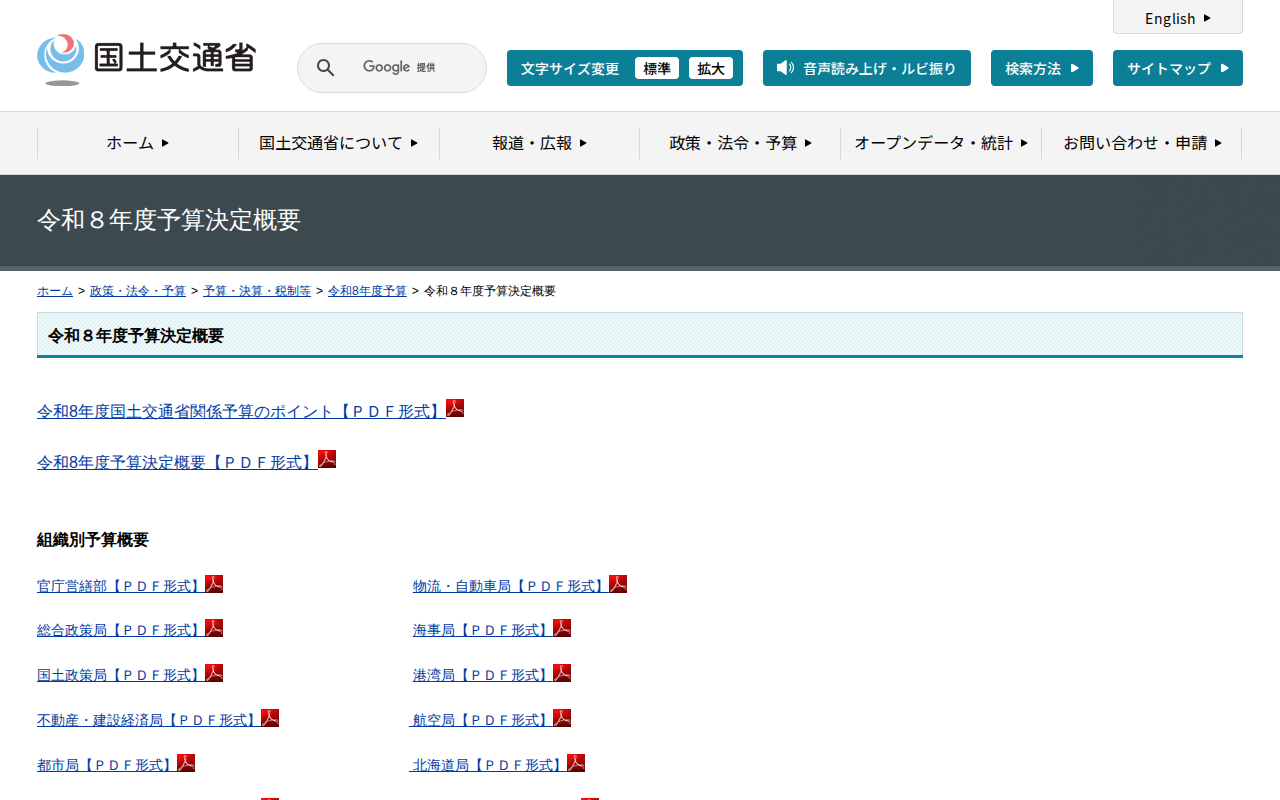This screenshot has height=800, width=1280.
Task: Open 不動産・建設経済局 PDF link
Action: click(149, 720)
